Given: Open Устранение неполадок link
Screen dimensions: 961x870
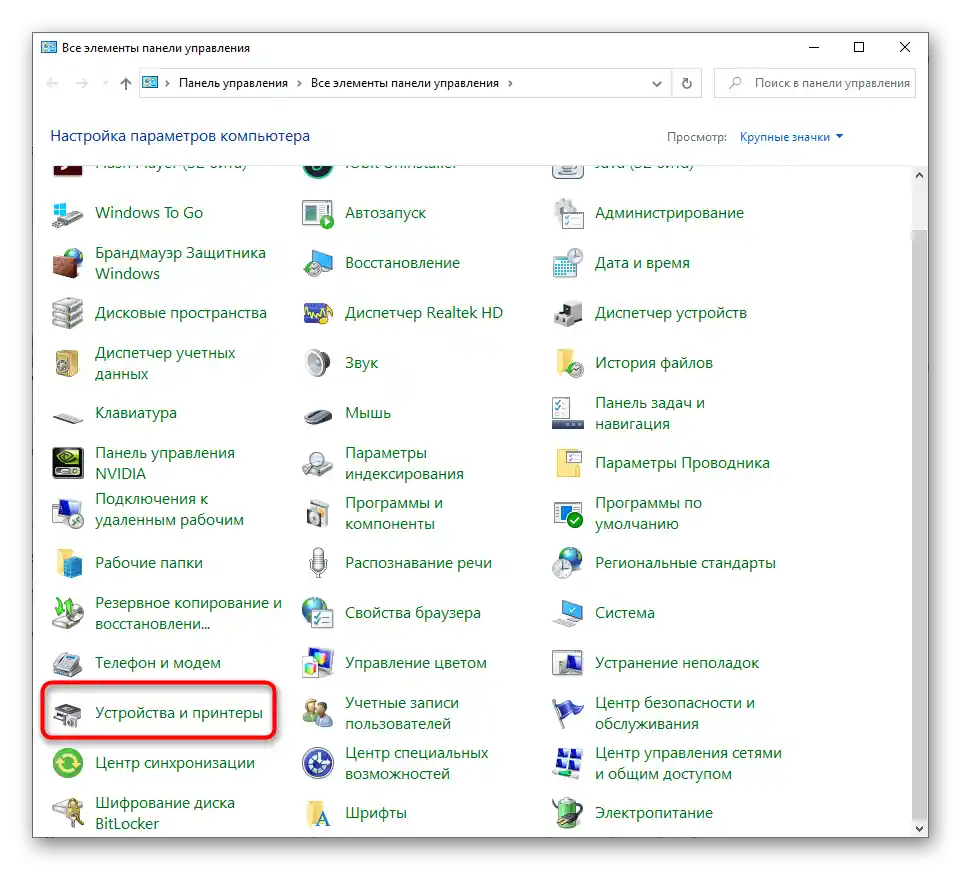Looking at the screenshot, I should [677, 663].
